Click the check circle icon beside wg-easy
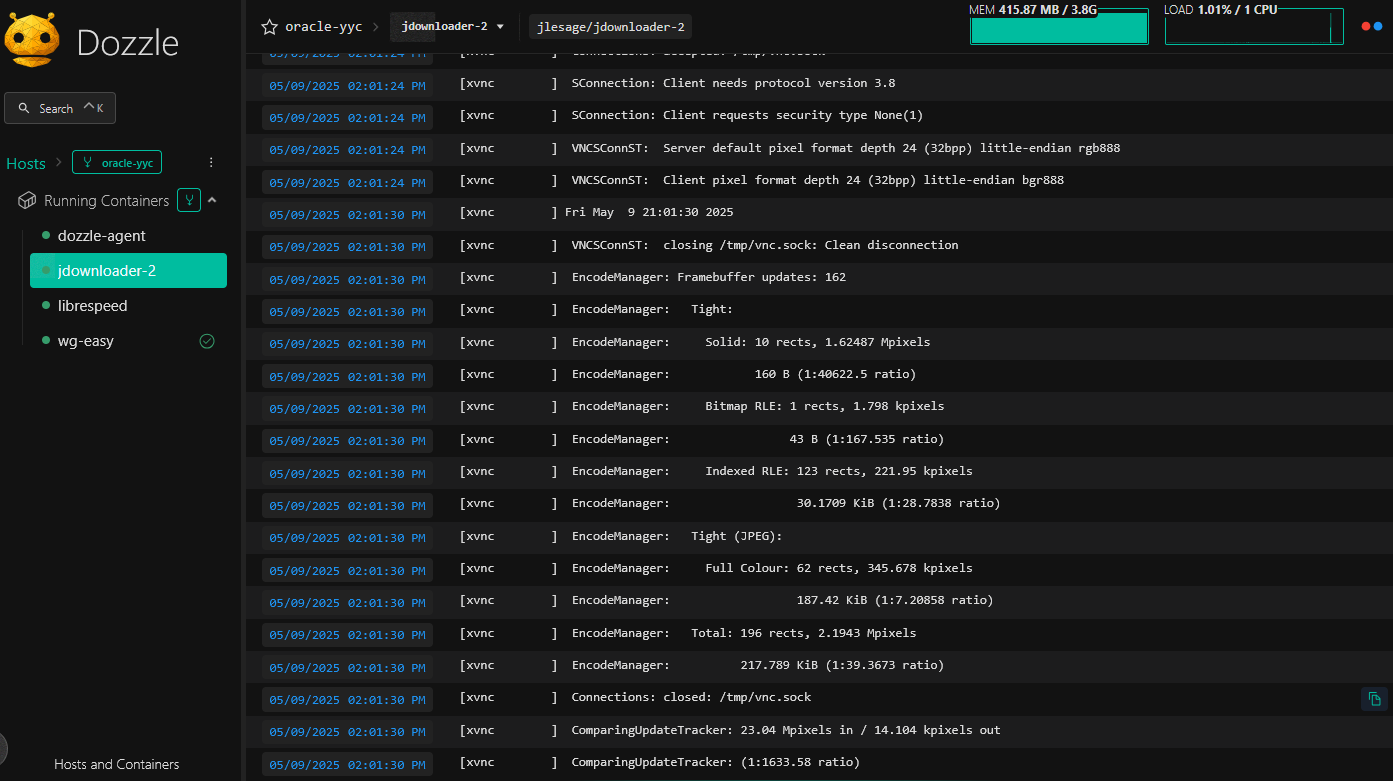The height and width of the screenshot is (781, 1393). pyautogui.click(x=207, y=341)
